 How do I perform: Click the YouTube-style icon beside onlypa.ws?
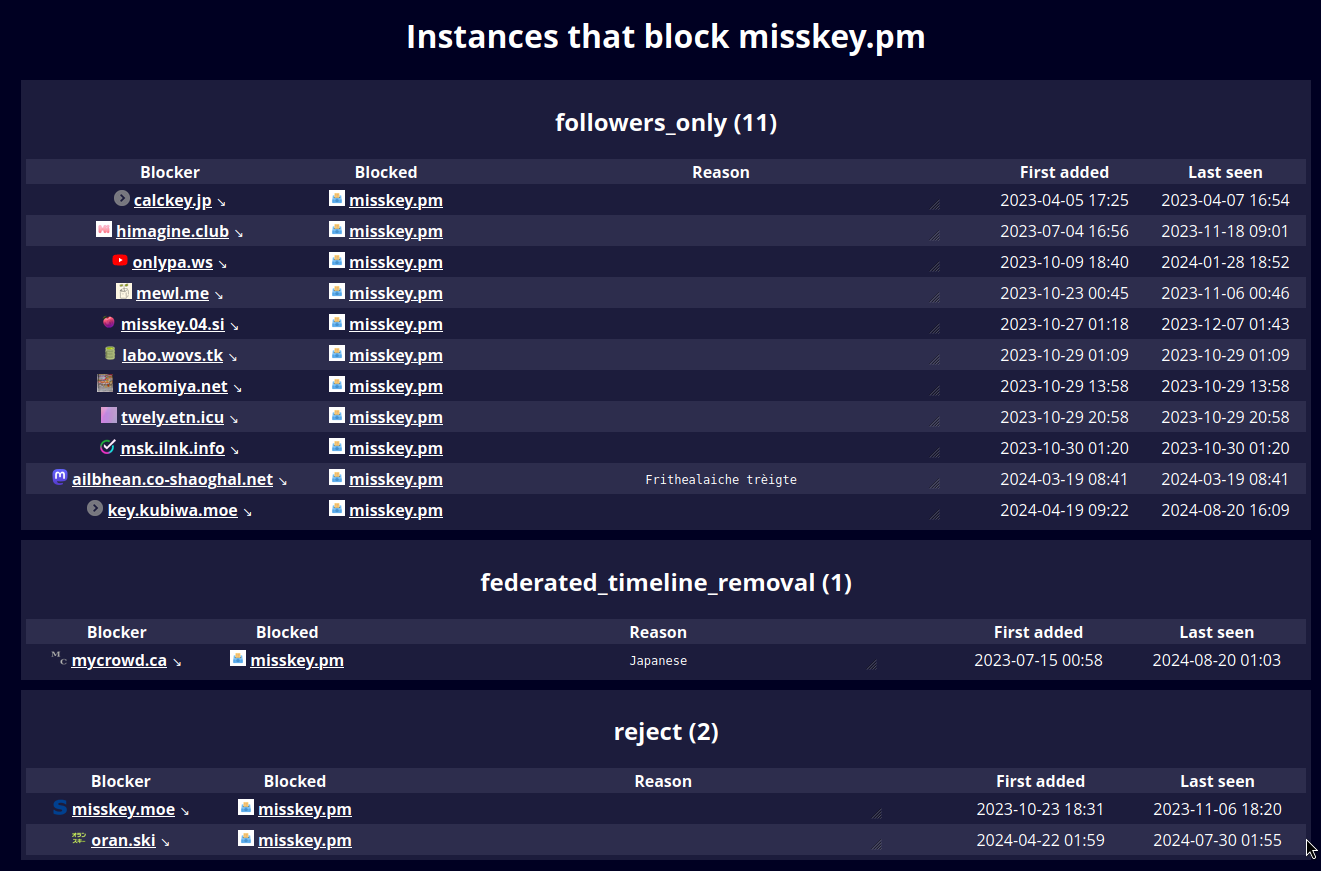coord(120,261)
